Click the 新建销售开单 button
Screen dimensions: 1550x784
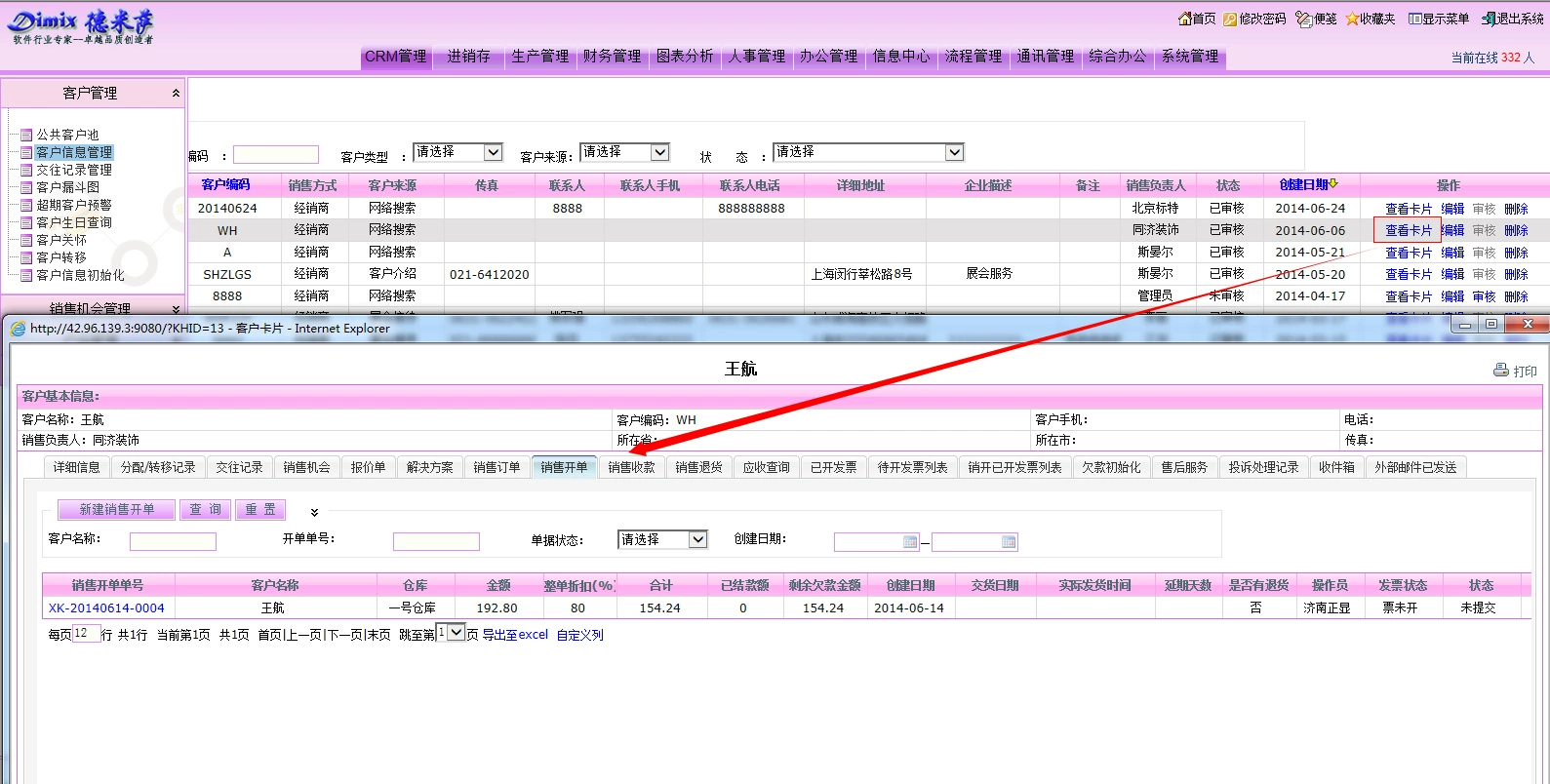tap(117, 510)
